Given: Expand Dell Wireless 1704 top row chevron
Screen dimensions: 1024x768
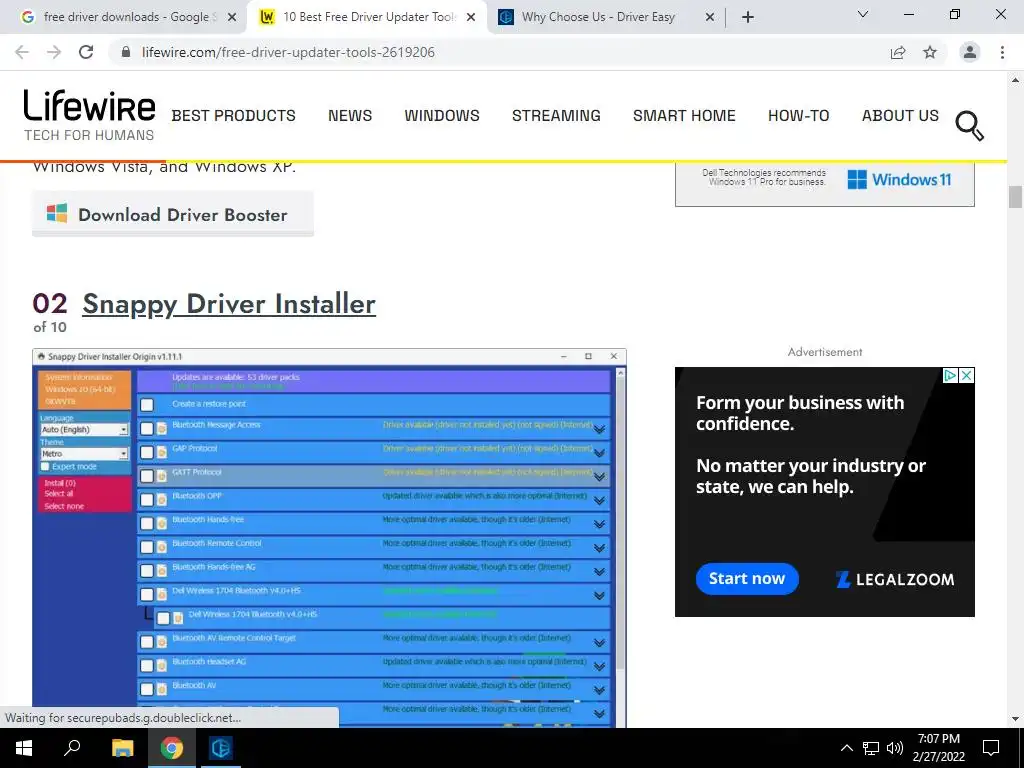Looking at the screenshot, I should coord(600,596).
